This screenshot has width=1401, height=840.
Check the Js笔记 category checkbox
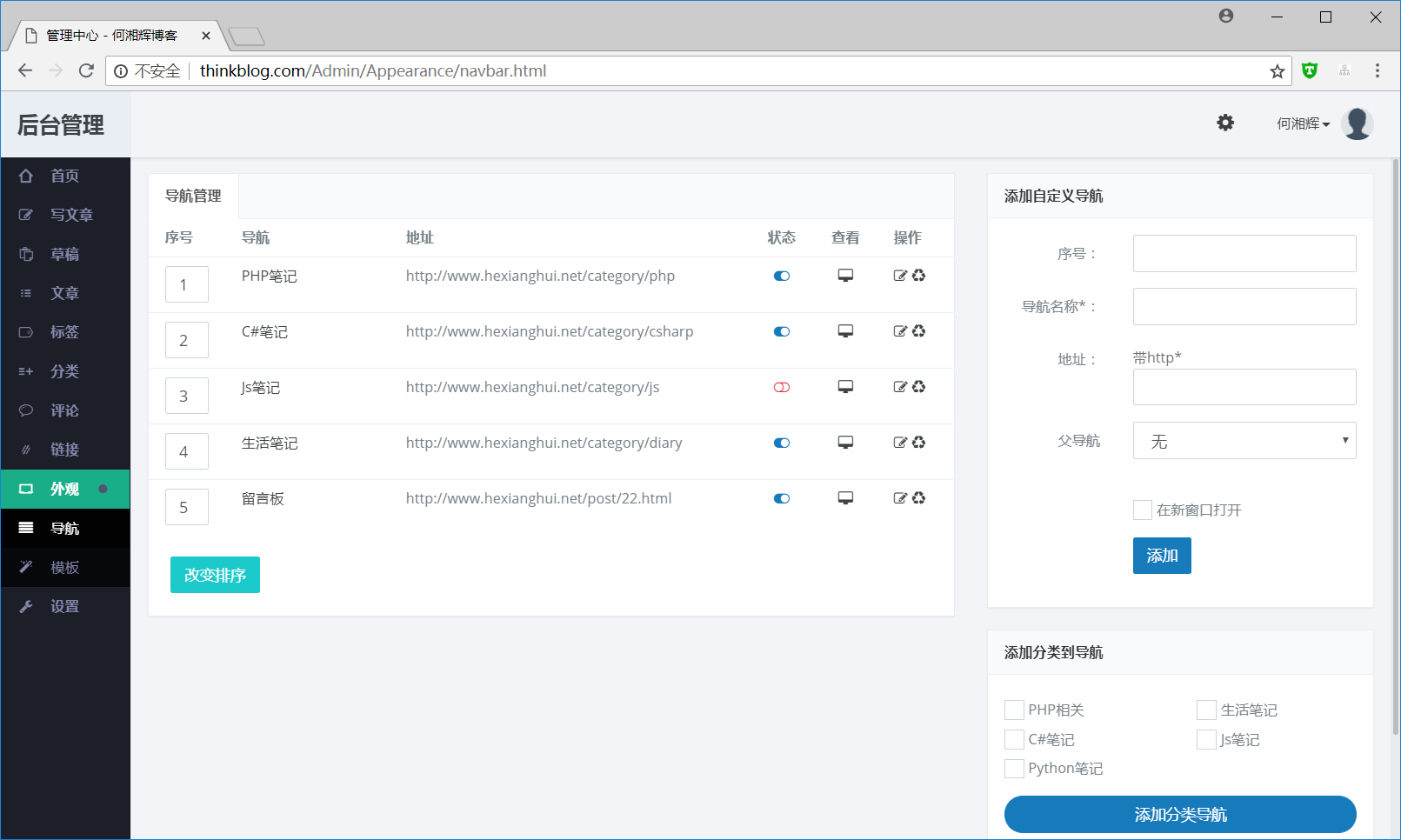click(1206, 739)
